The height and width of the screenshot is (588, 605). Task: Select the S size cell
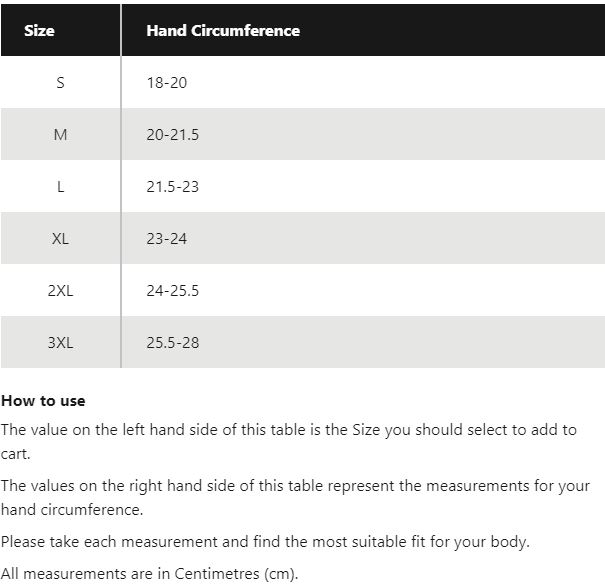[61, 83]
